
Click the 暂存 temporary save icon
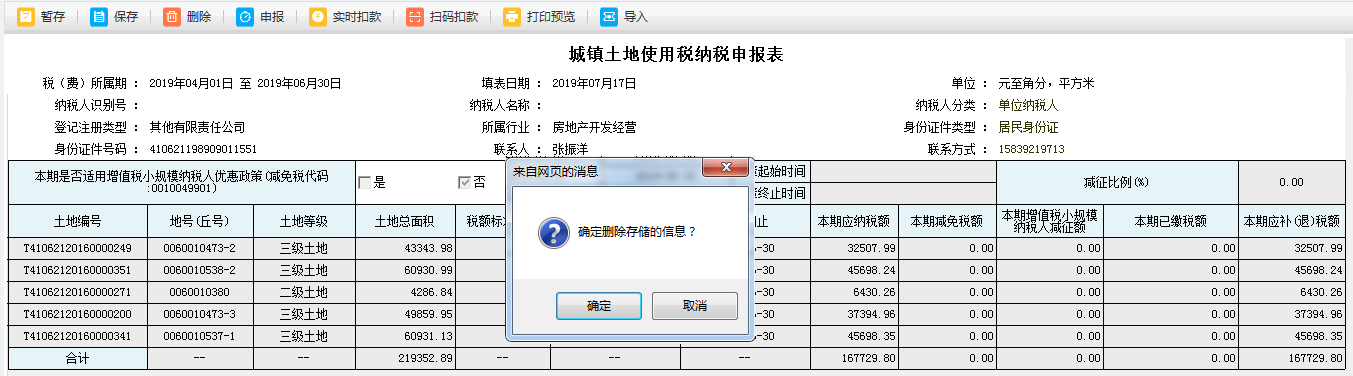26,17
